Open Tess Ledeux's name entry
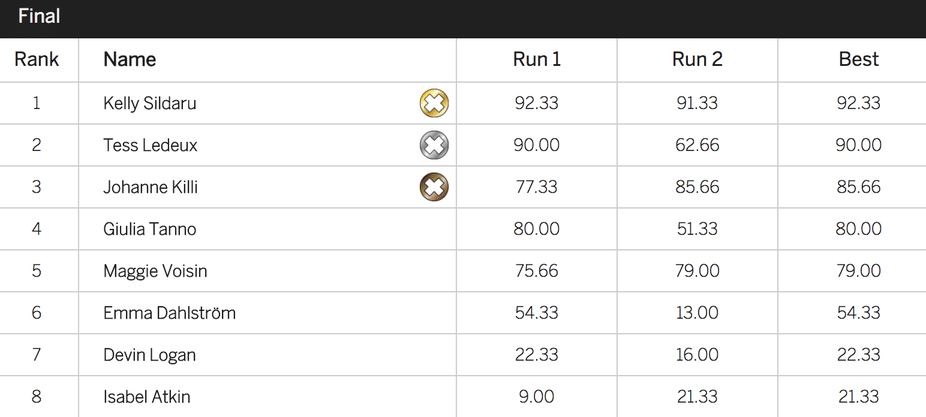 tap(150, 145)
